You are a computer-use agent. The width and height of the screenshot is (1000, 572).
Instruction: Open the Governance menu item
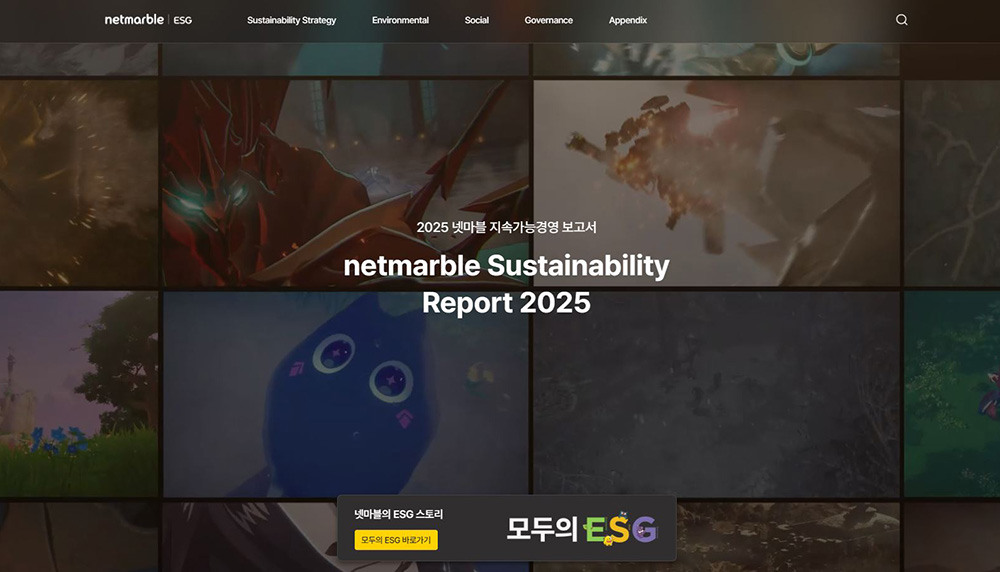pyautogui.click(x=548, y=20)
